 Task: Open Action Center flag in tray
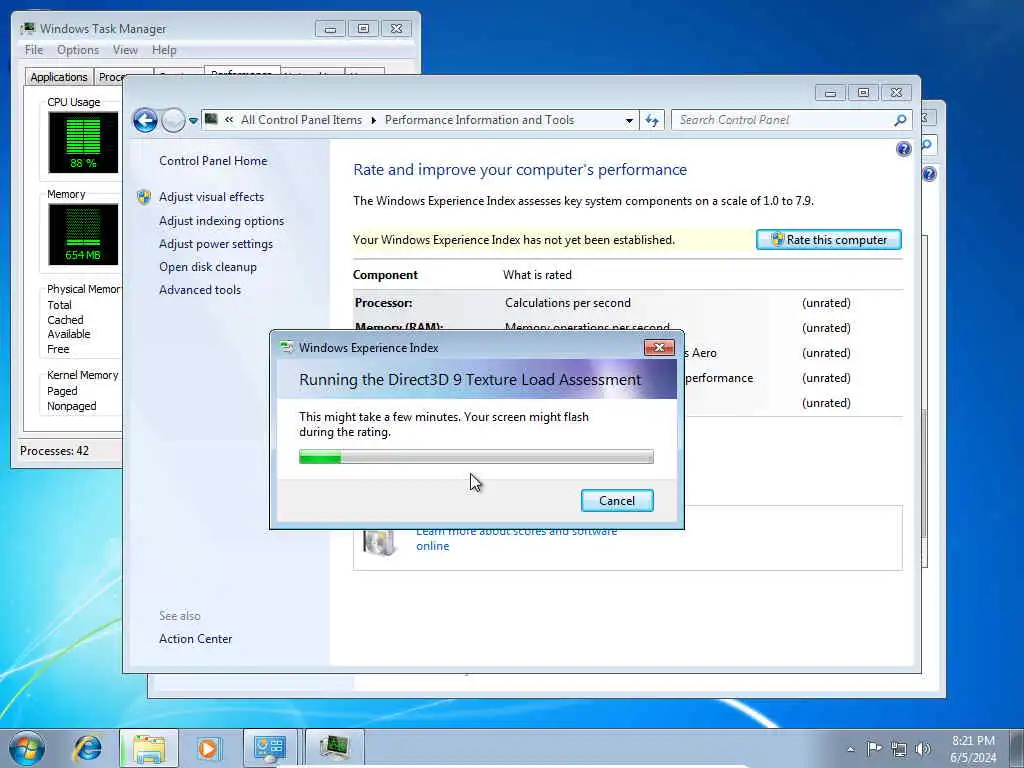point(874,748)
